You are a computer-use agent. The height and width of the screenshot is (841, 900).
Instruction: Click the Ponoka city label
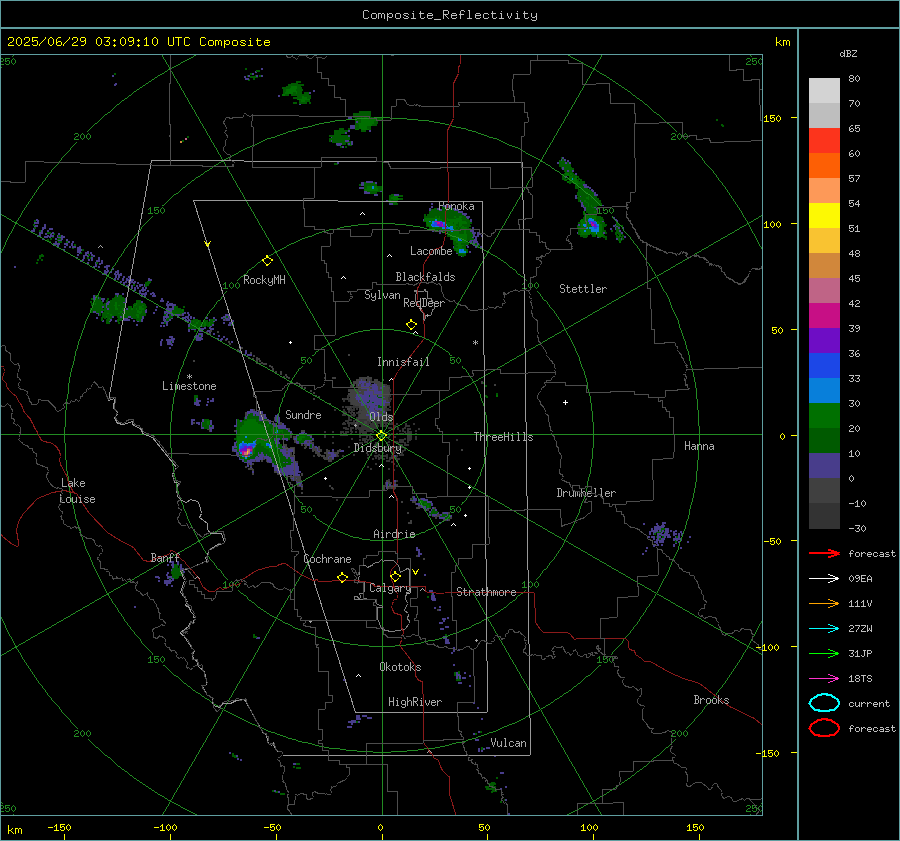pyautogui.click(x=456, y=206)
